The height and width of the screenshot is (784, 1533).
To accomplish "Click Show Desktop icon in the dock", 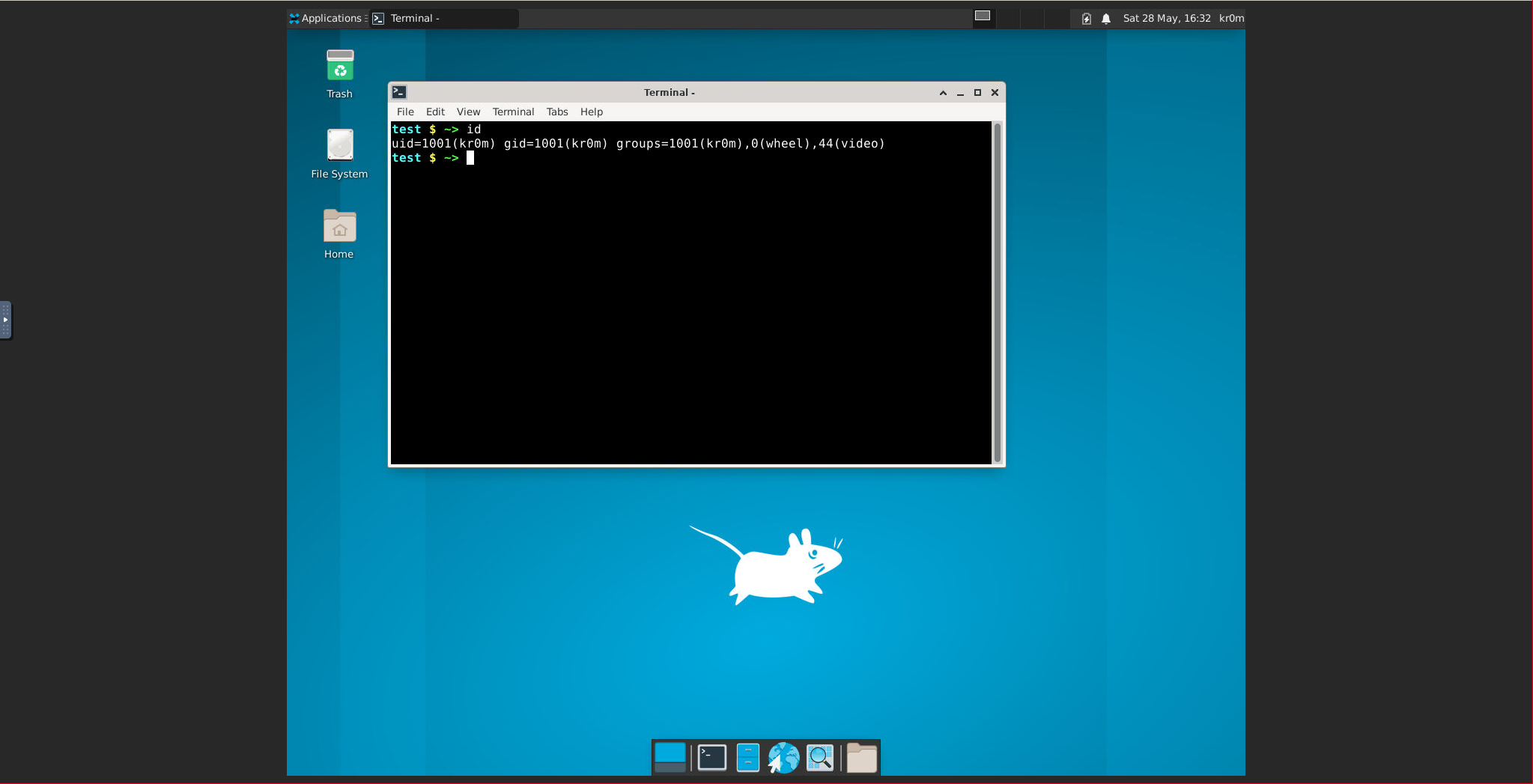I will (x=670, y=758).
